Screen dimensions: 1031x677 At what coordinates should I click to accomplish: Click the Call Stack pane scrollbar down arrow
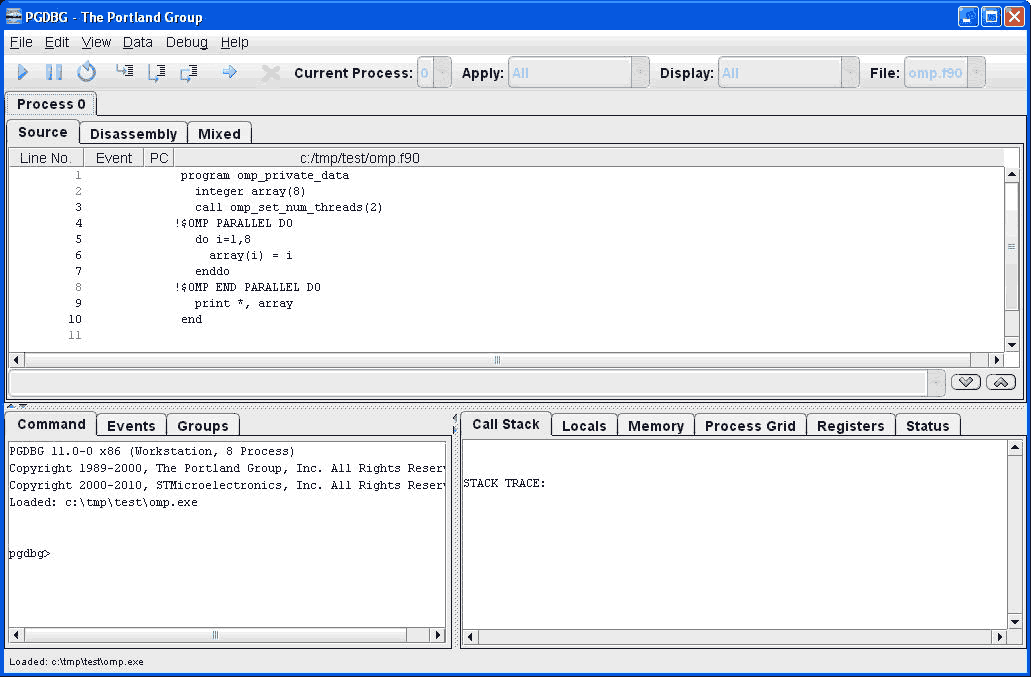(x=1015, y=621)
